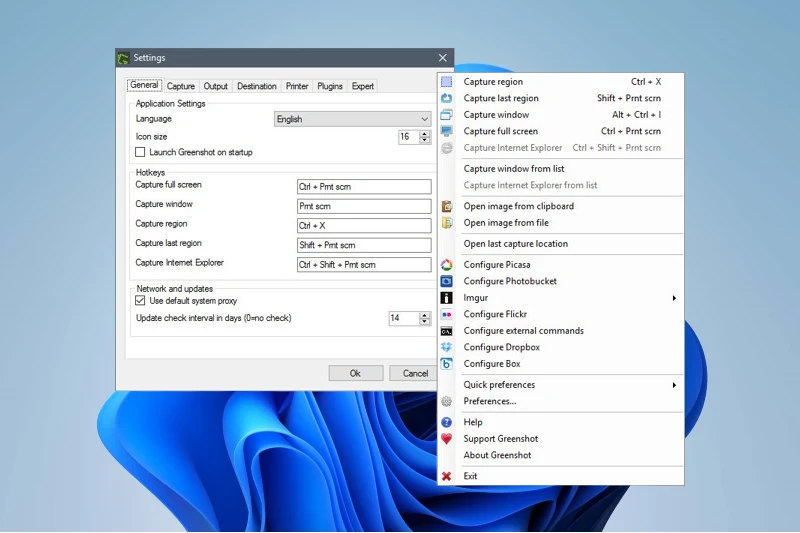The width and height of the screenshot is (800, 533).
Task: Choose Configure Box menu entry
Action: tap(560, 364)
